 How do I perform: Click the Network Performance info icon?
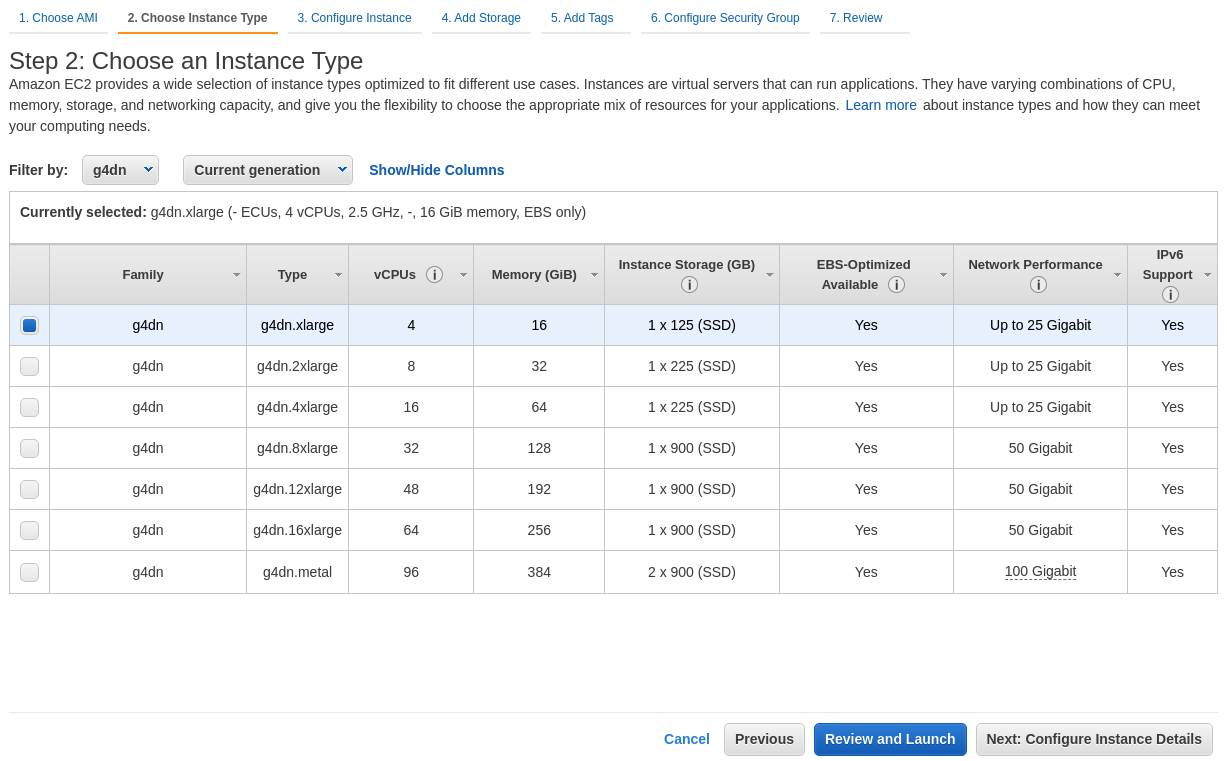(x=1038, y=284)
